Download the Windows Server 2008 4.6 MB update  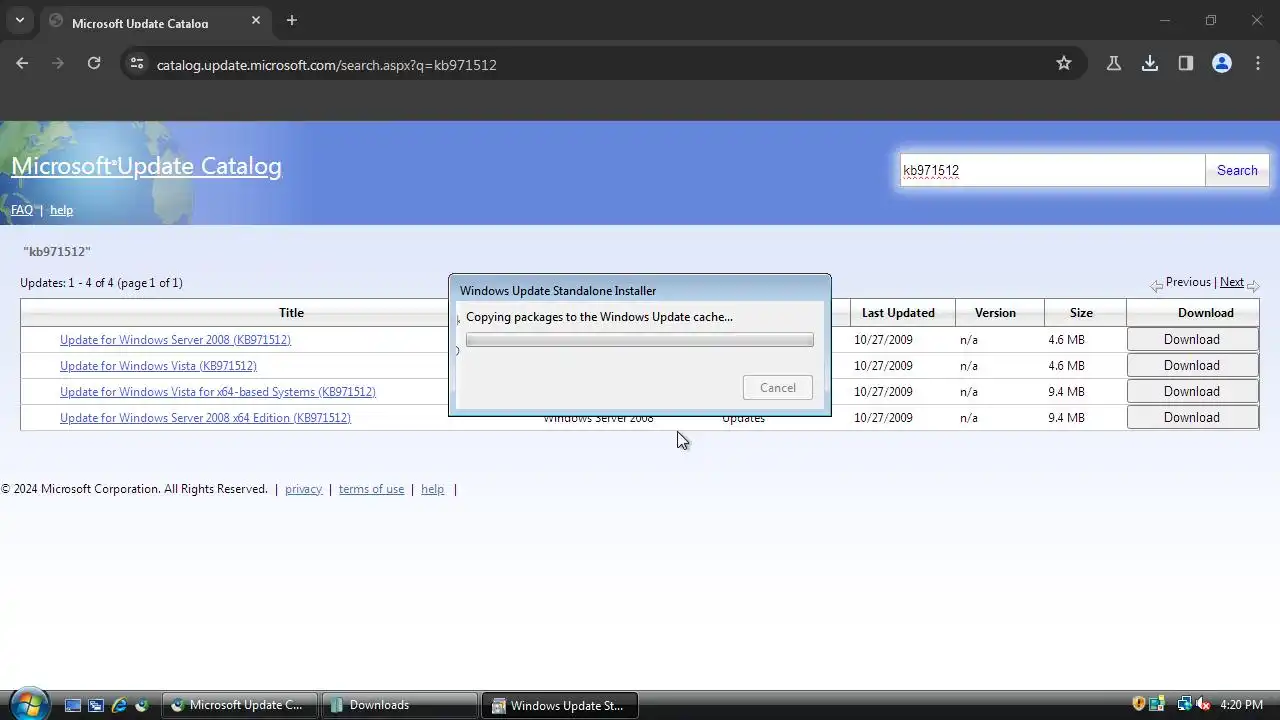tap(1192, 340)
